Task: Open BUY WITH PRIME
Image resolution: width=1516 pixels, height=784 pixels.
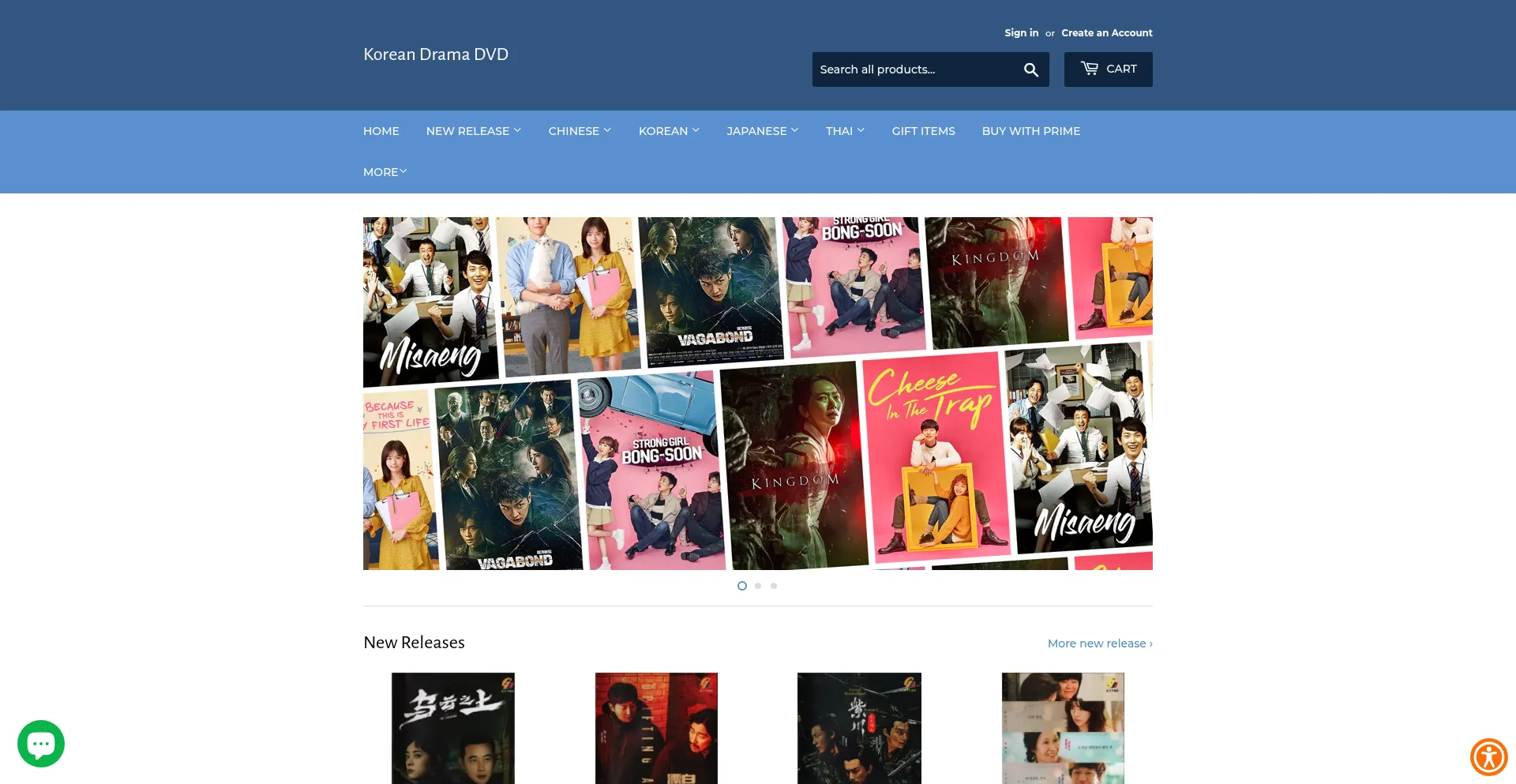Action: click(1030, 131)
